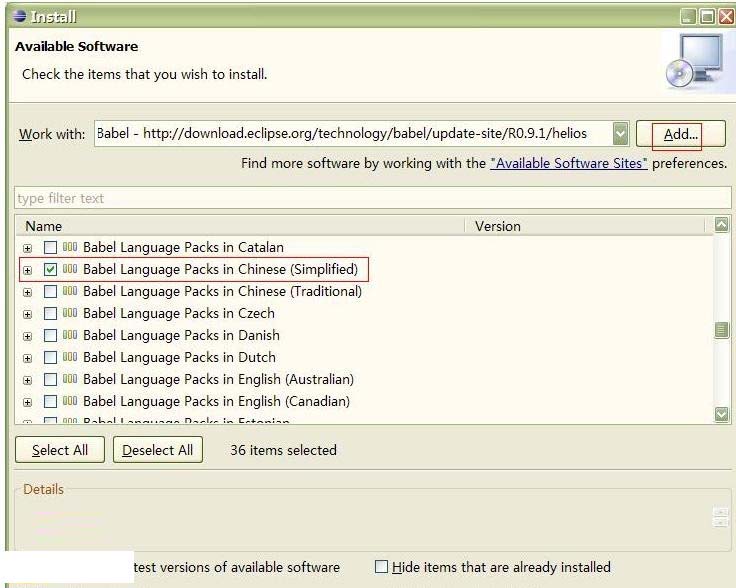Select Babel Language Packs in Danish row text
The height and width of the screenshot is (588, 736).
point(181,336)
